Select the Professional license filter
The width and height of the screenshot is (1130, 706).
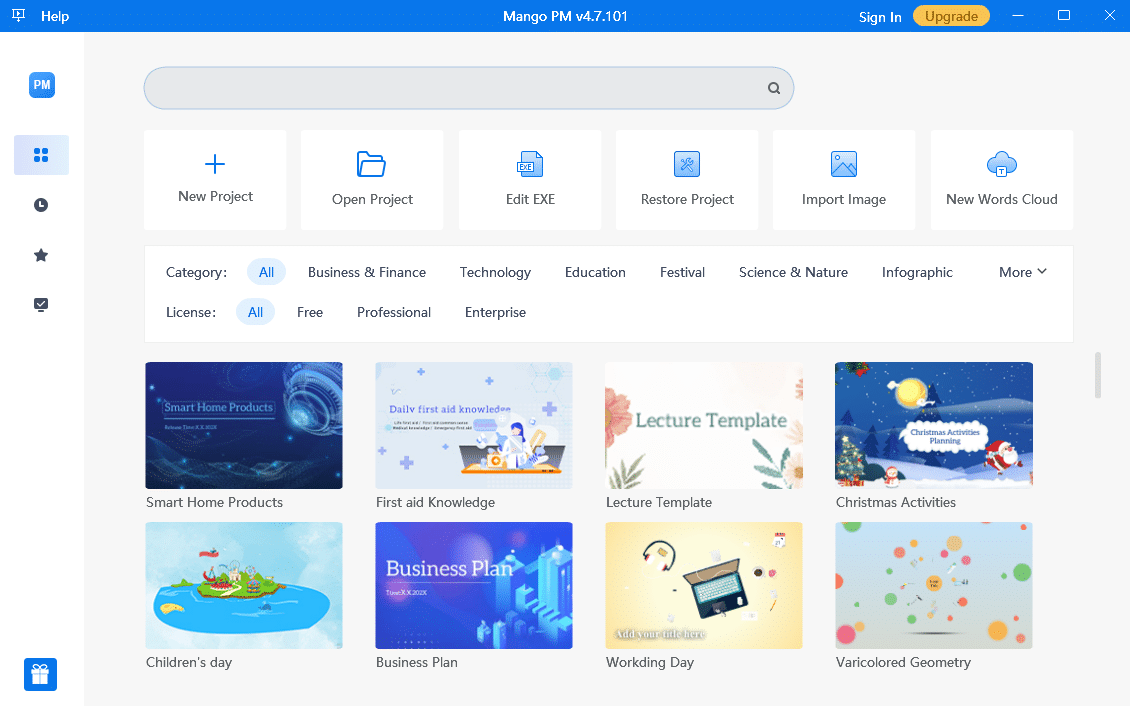point(394,312)
